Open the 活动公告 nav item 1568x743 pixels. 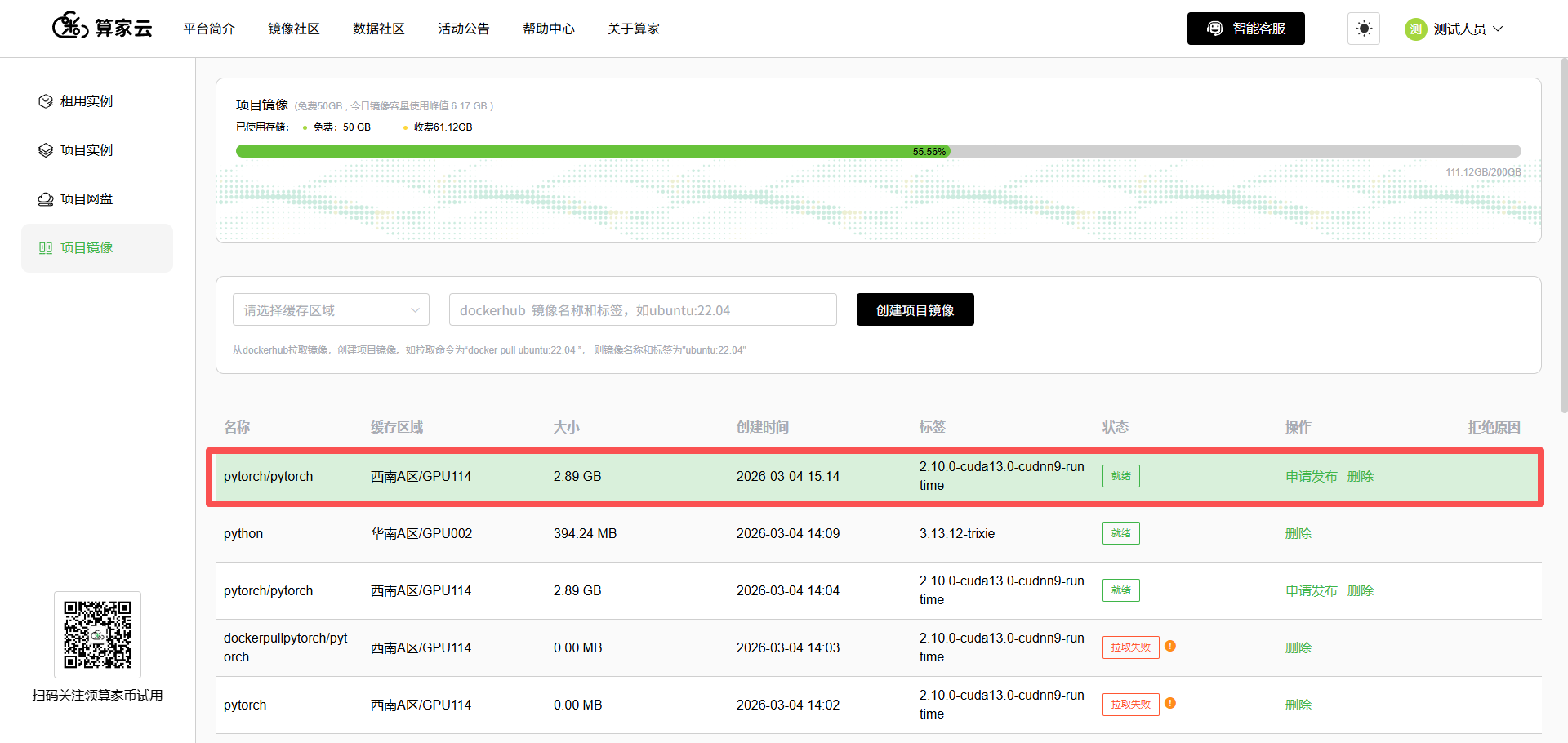[x=464, y=29]
